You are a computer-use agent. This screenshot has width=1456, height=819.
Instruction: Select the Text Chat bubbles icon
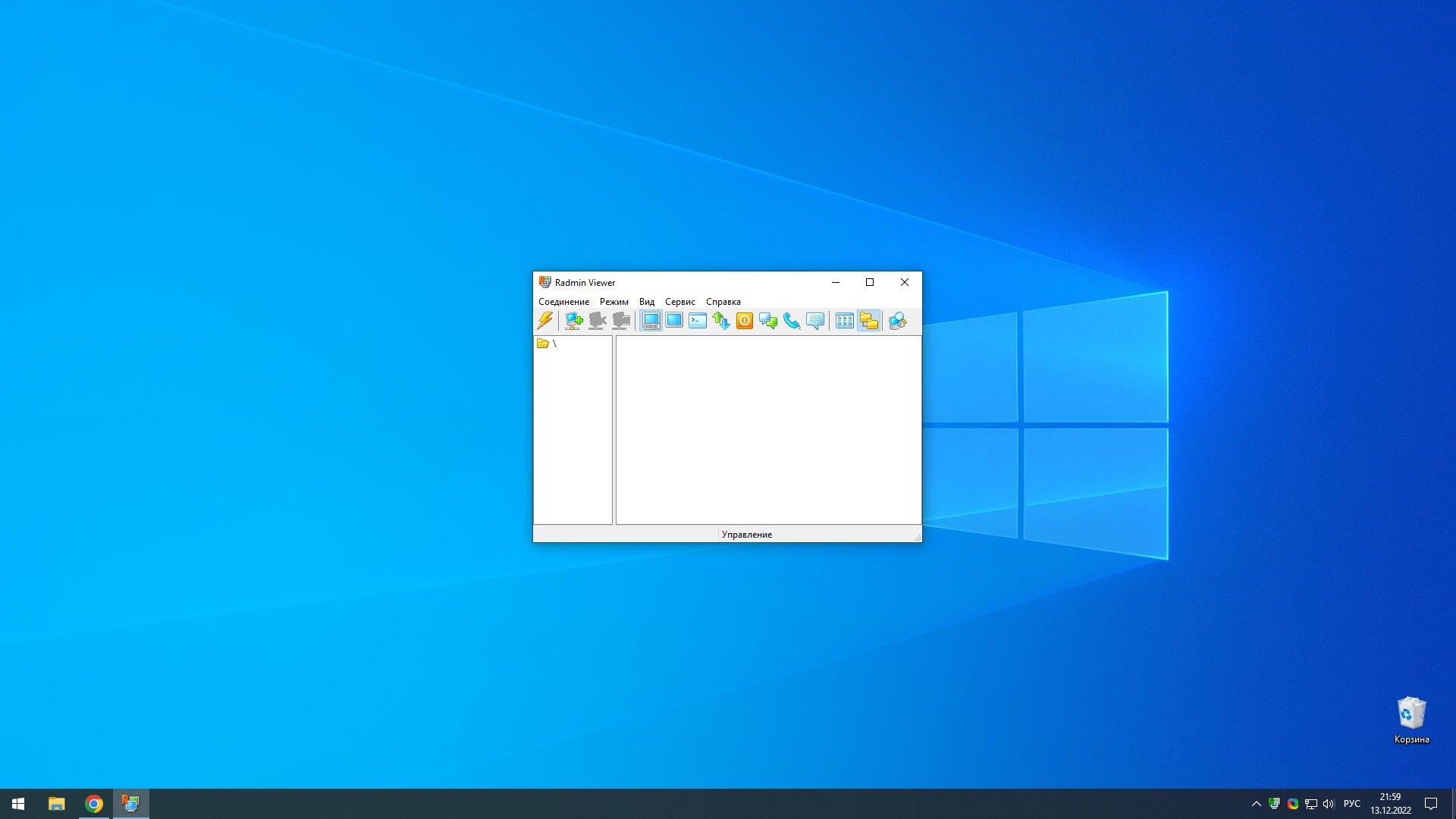[768, 321]
